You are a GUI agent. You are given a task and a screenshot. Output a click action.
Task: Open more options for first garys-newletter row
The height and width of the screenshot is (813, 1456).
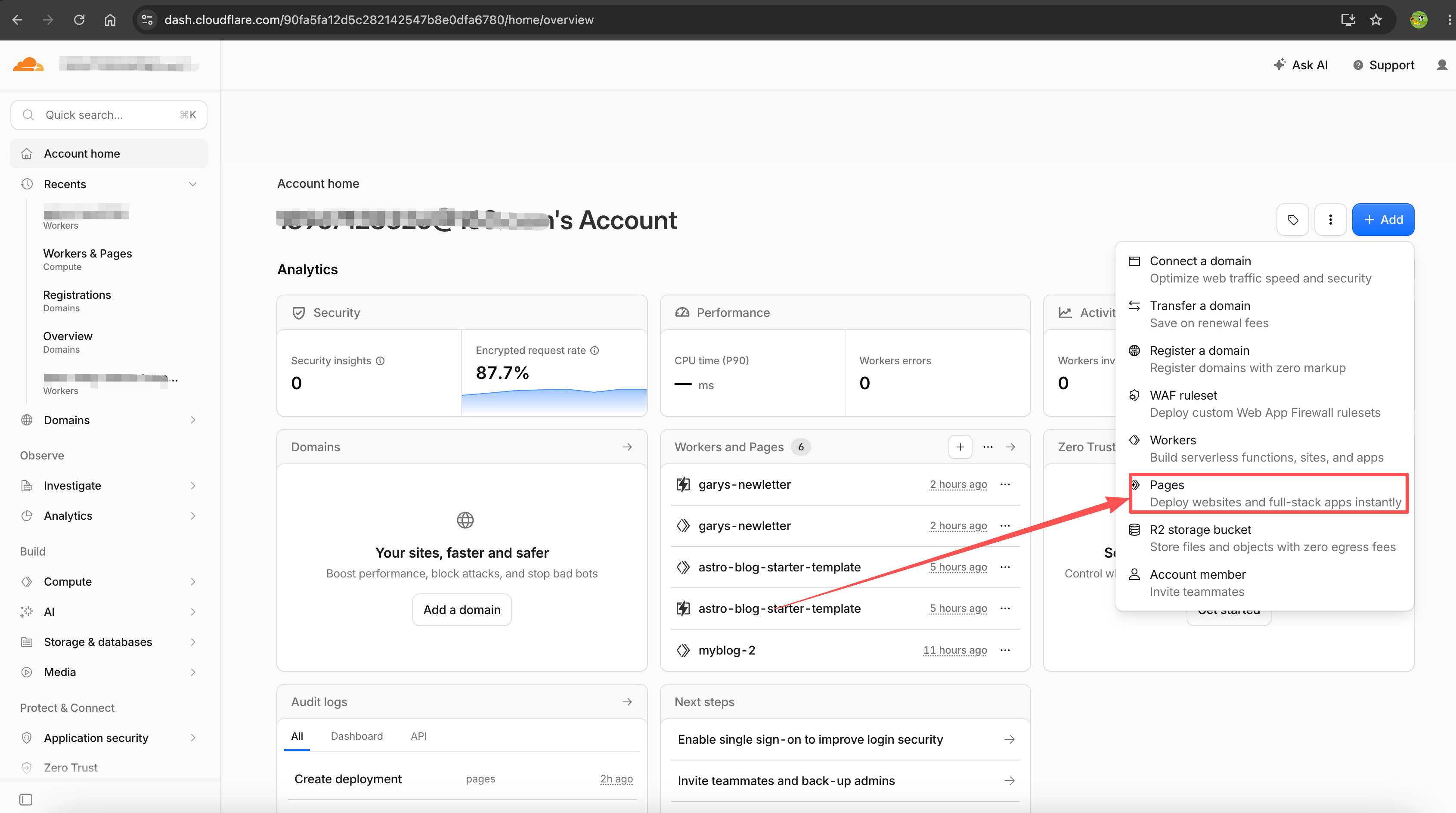1005,484
